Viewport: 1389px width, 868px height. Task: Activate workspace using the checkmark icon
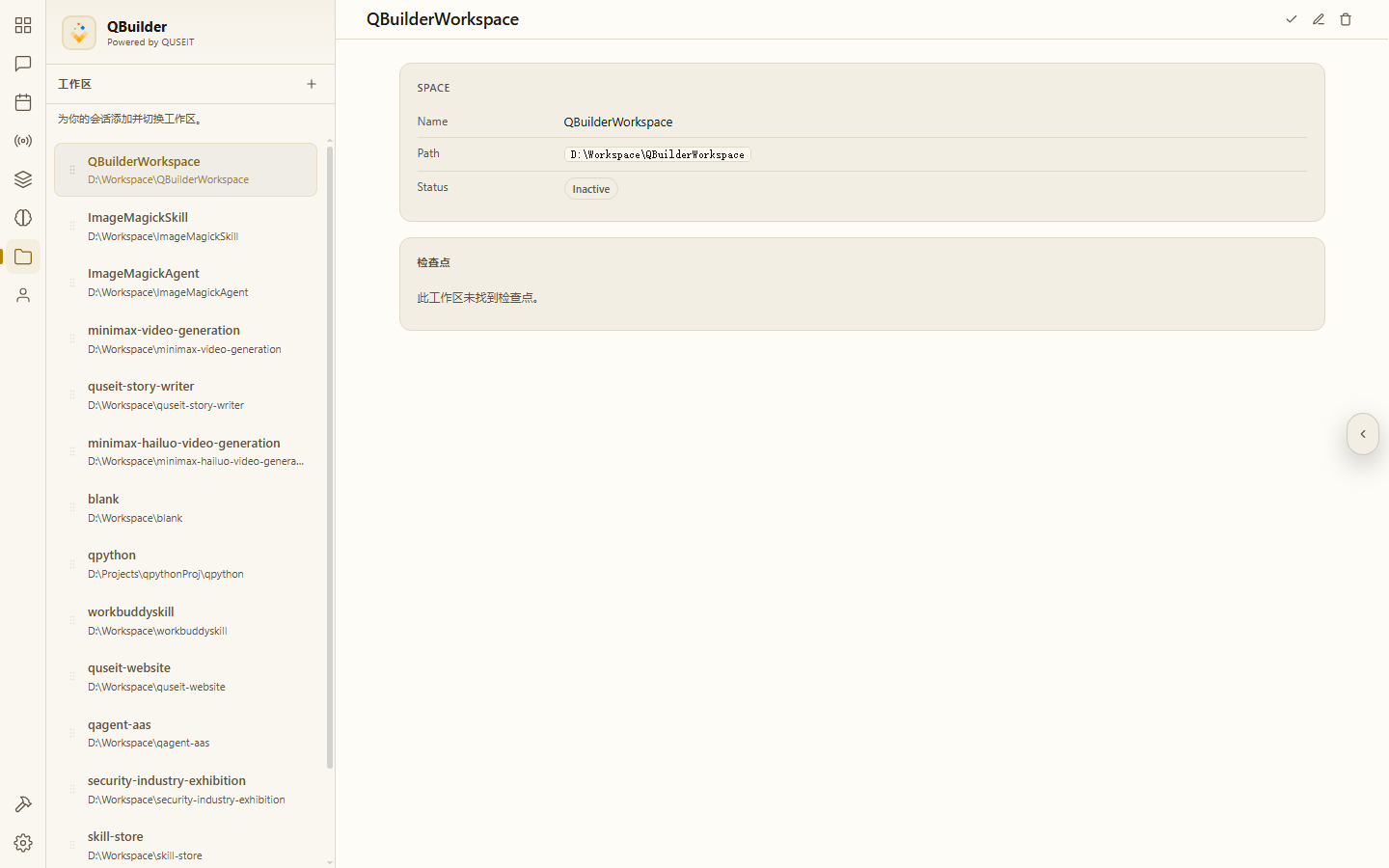(1292, 19)
